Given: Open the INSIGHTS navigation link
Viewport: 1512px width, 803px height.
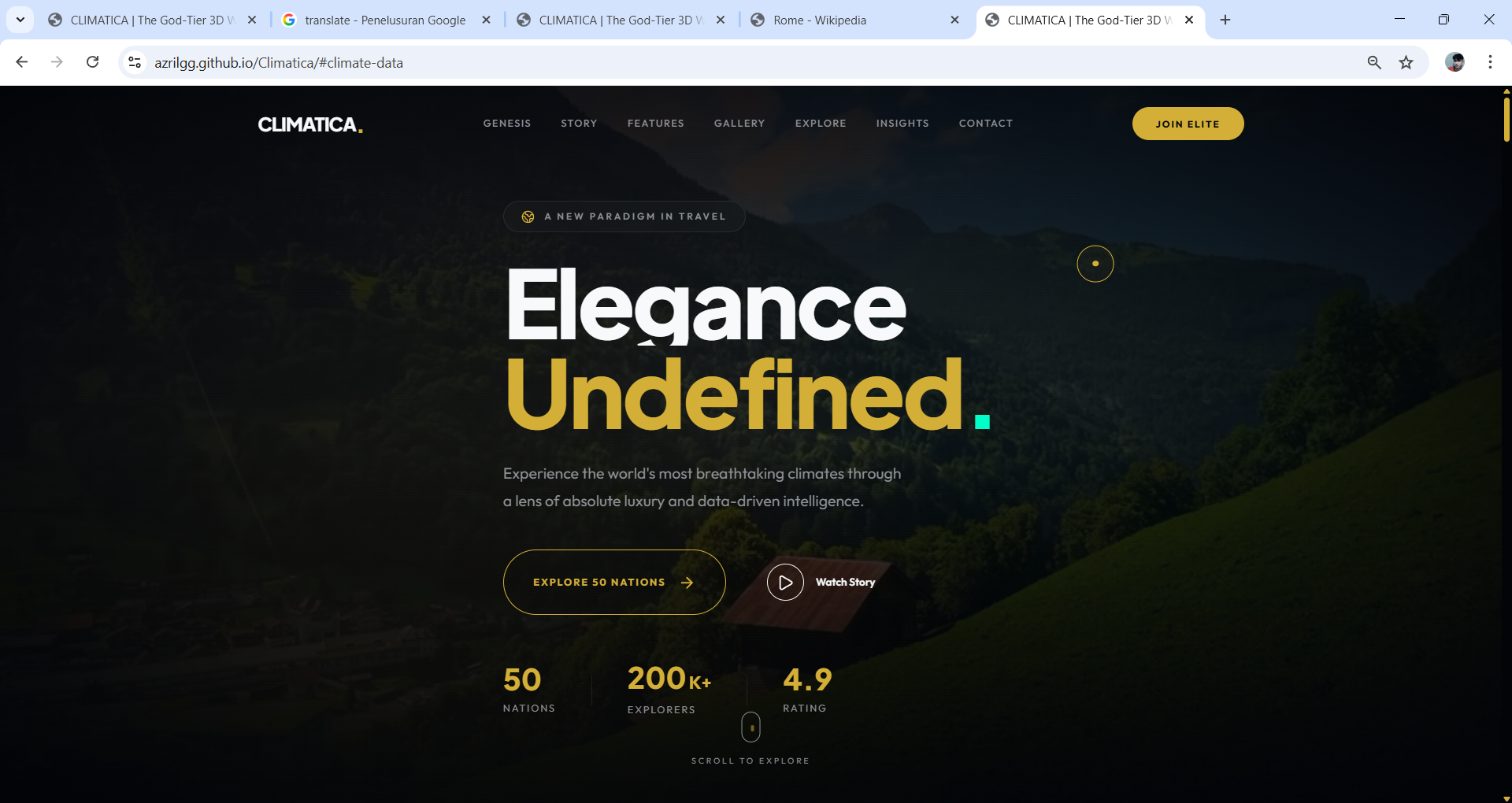Looking at the screenshot, I should pyautogui.click(x=902, y=124).
